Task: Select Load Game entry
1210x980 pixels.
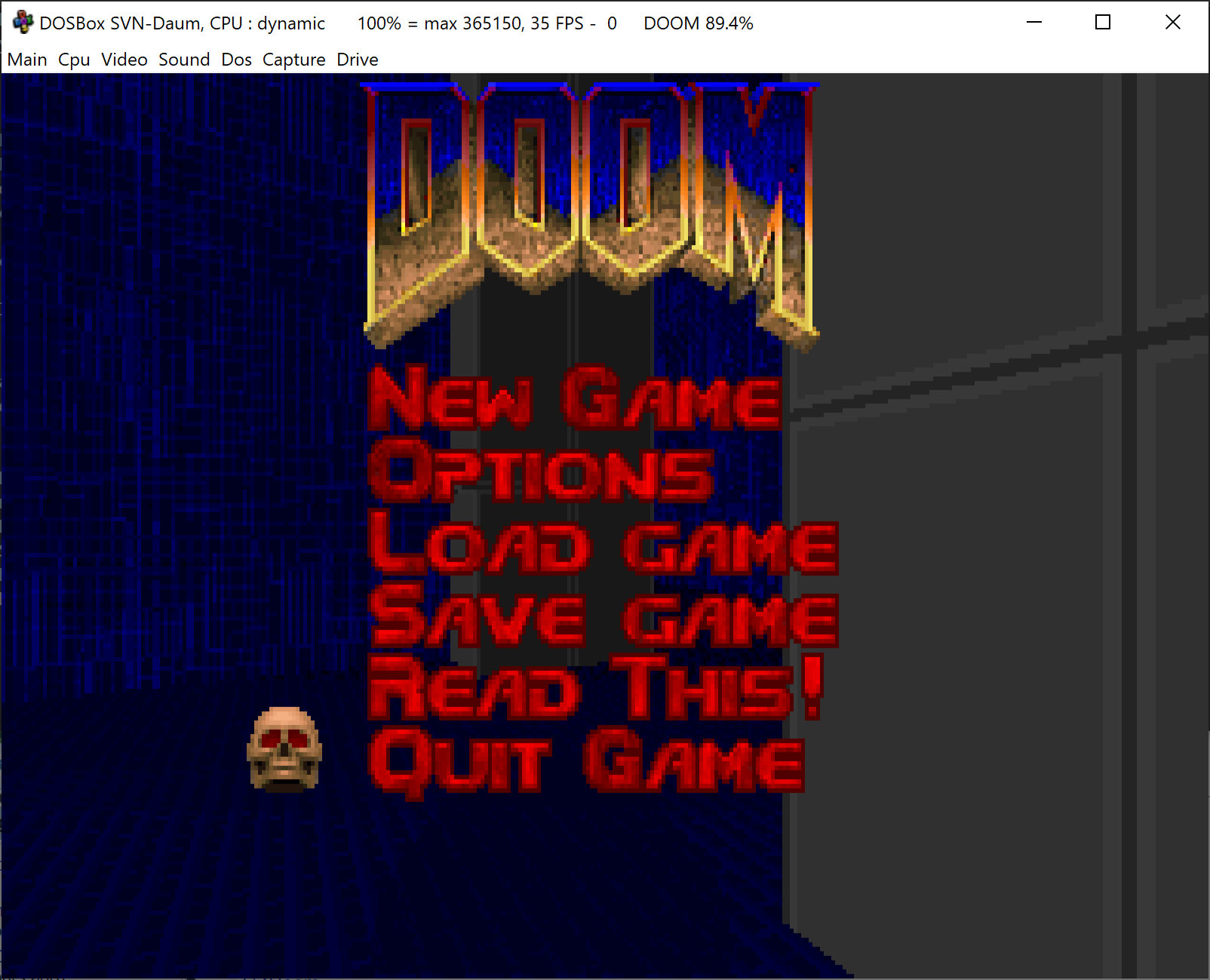Action: click(x=603, y=542)
